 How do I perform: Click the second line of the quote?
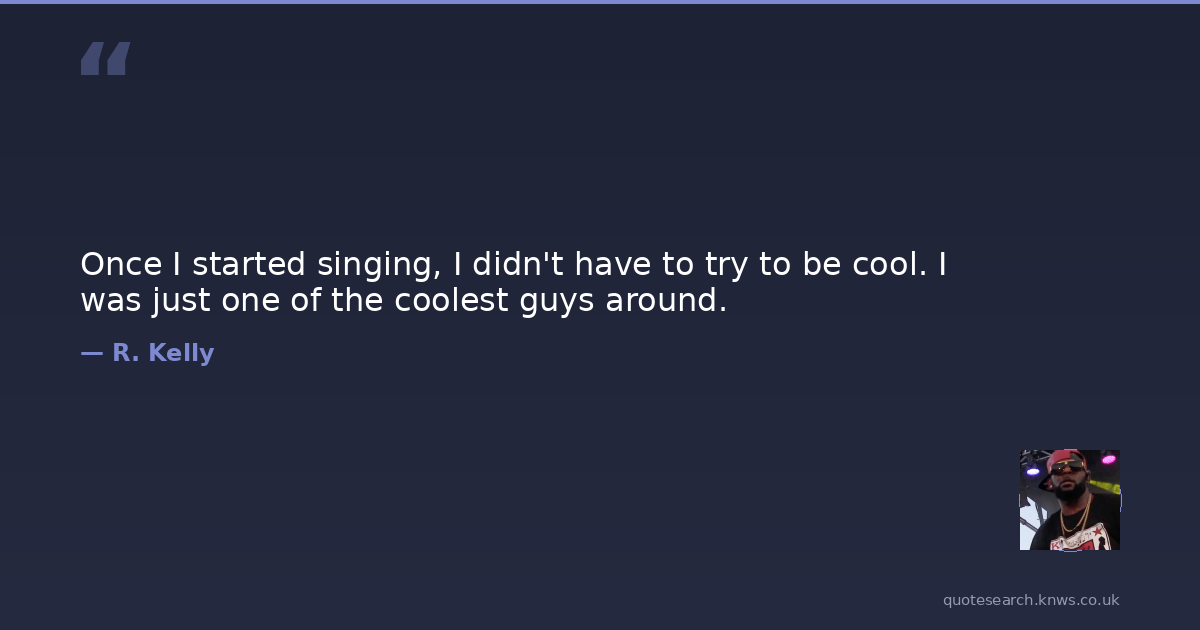[403, 300]
